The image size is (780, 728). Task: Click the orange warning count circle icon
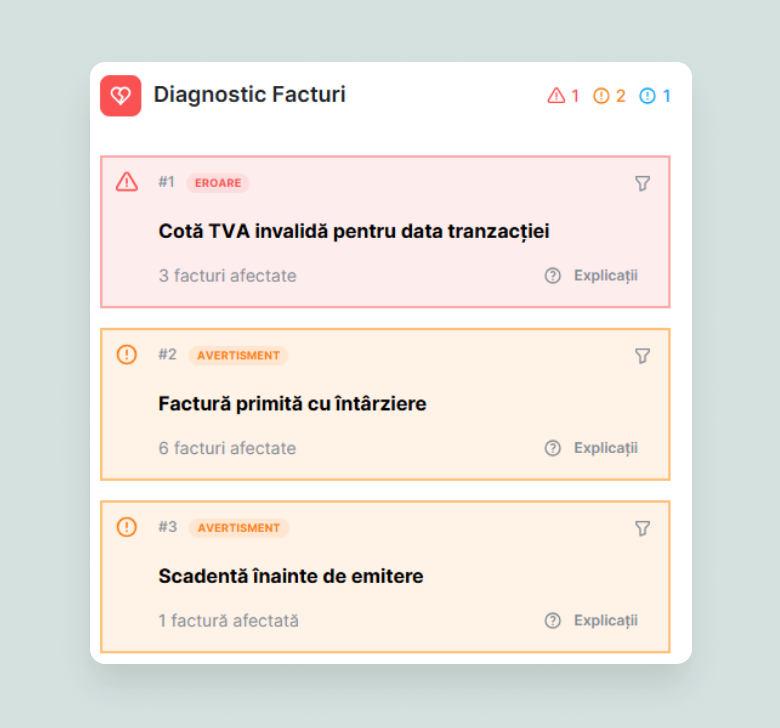coord(601,96)
